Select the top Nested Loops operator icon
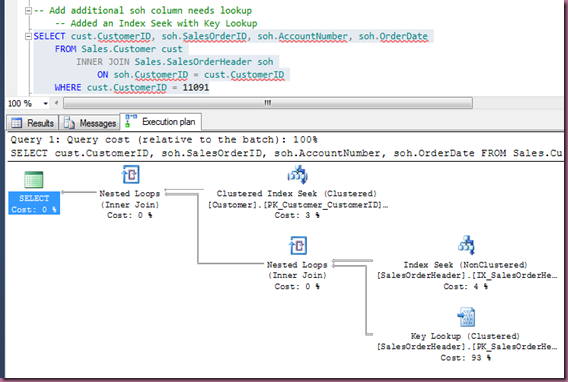The width and height of the screenshot is (568, 382). pos(130,175)
